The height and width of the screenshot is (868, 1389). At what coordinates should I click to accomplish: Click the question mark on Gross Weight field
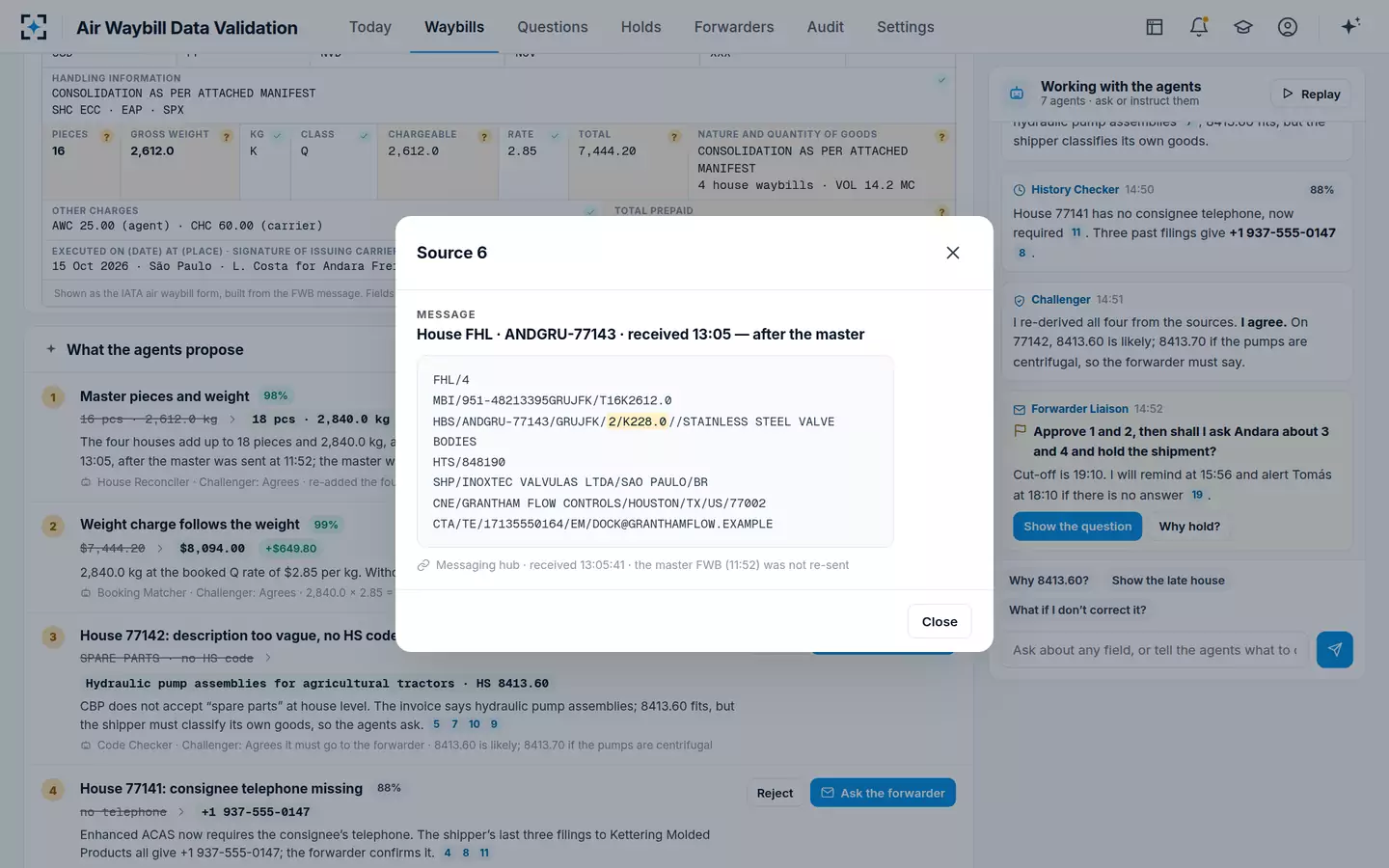click(x=227, y=137)
